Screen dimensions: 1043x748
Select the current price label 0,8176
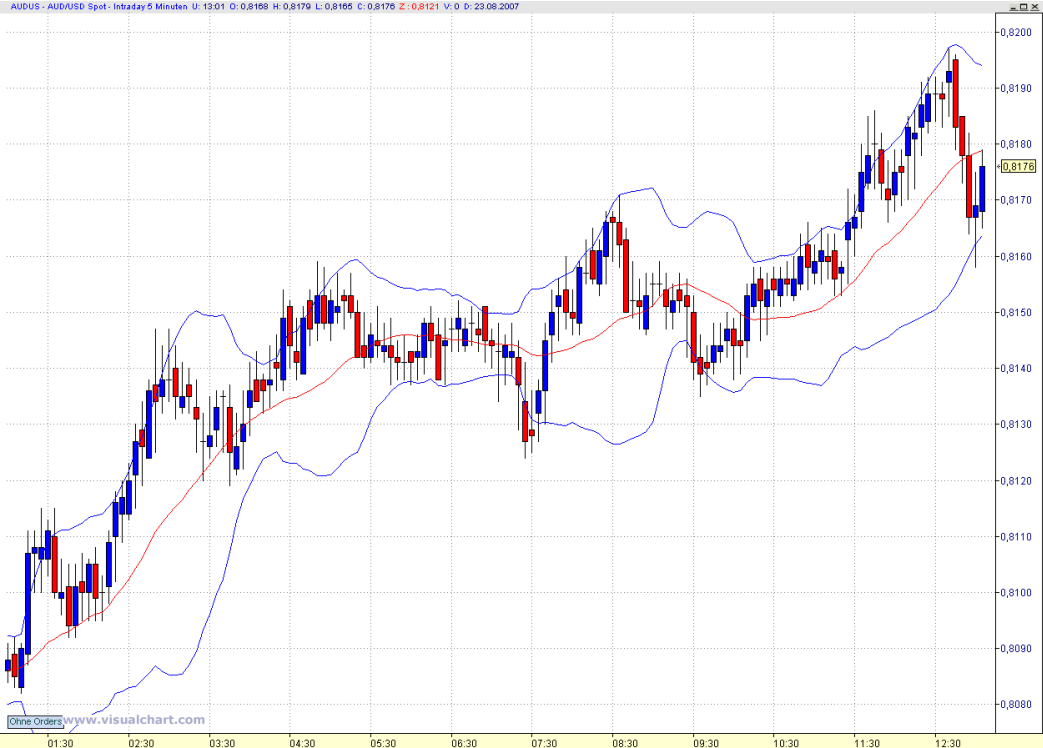point(1018,166)
